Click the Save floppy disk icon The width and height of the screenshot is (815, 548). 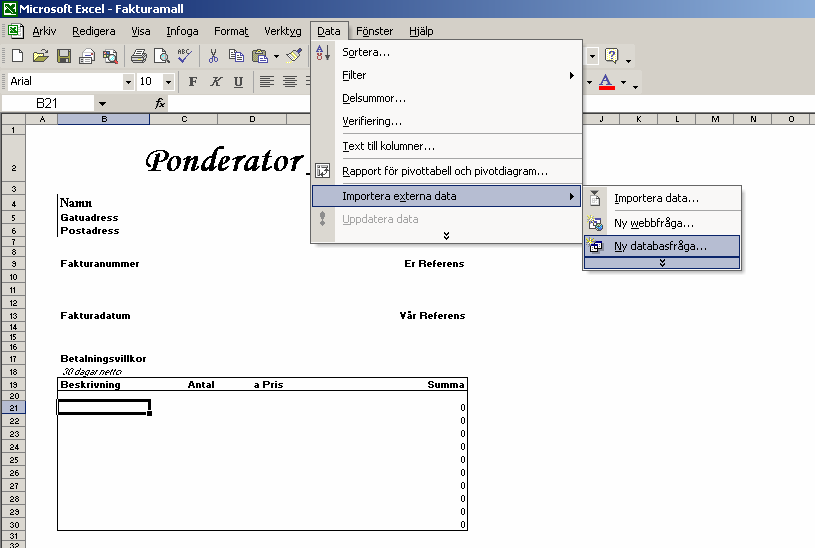pyautogui.click(x=64, y=56)
